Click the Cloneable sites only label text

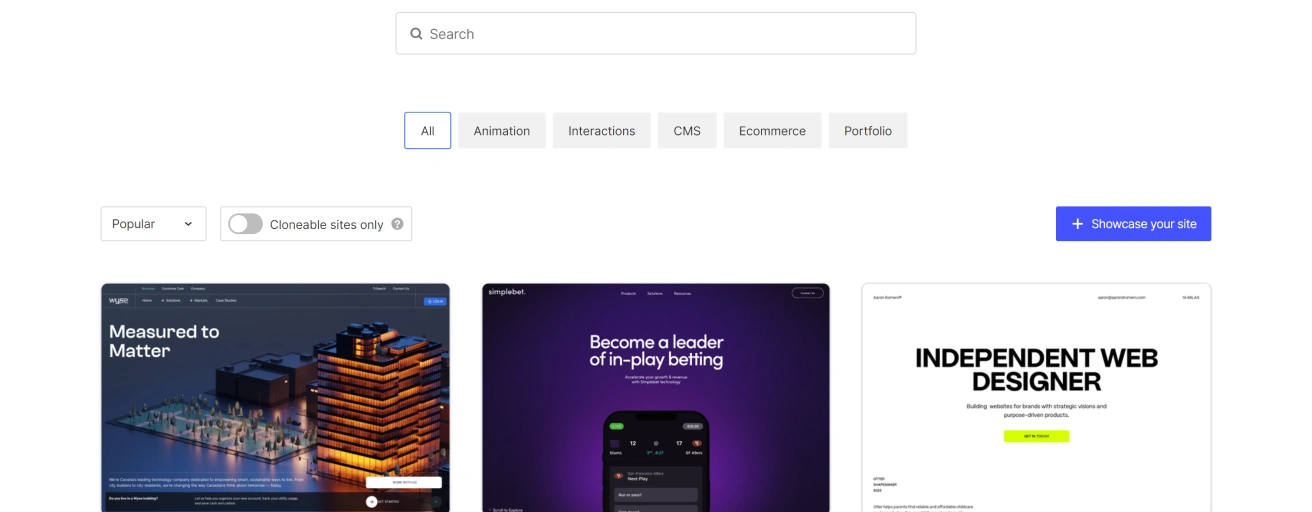tap(327, 225)
